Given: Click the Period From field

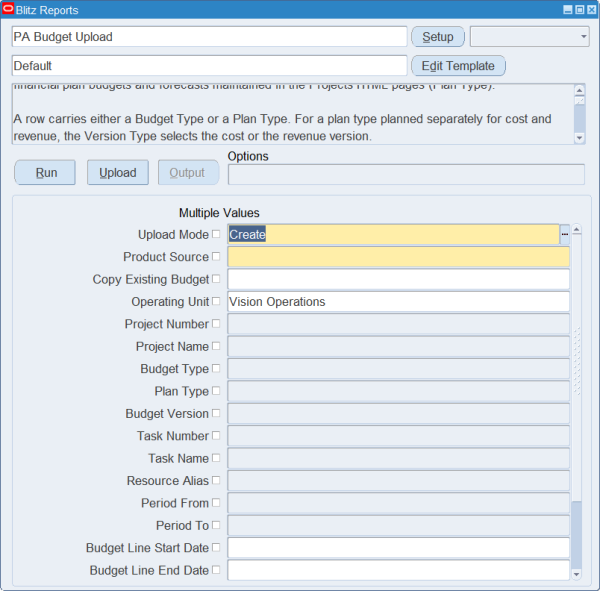Looking at the screenshot, I should tap(398, 503).
